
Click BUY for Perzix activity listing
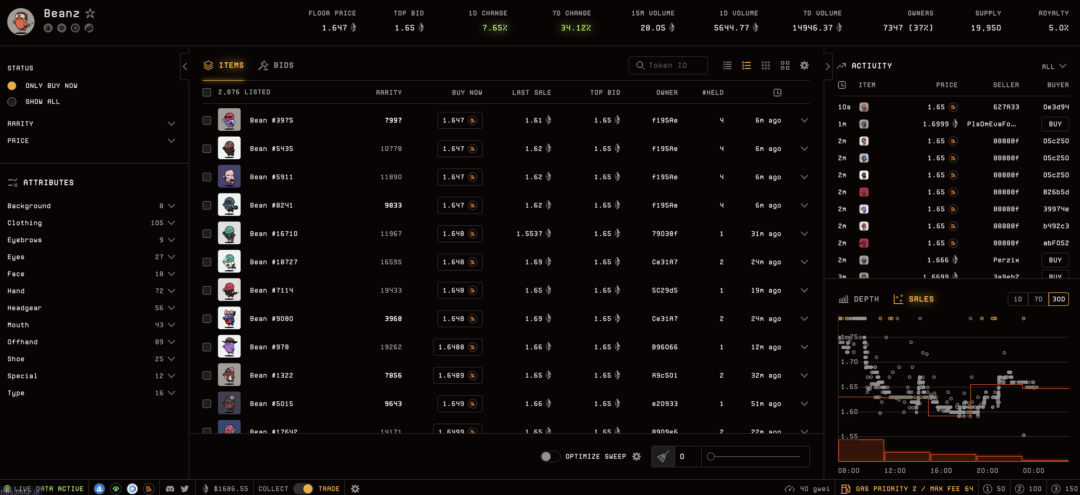click(1055, 260)
